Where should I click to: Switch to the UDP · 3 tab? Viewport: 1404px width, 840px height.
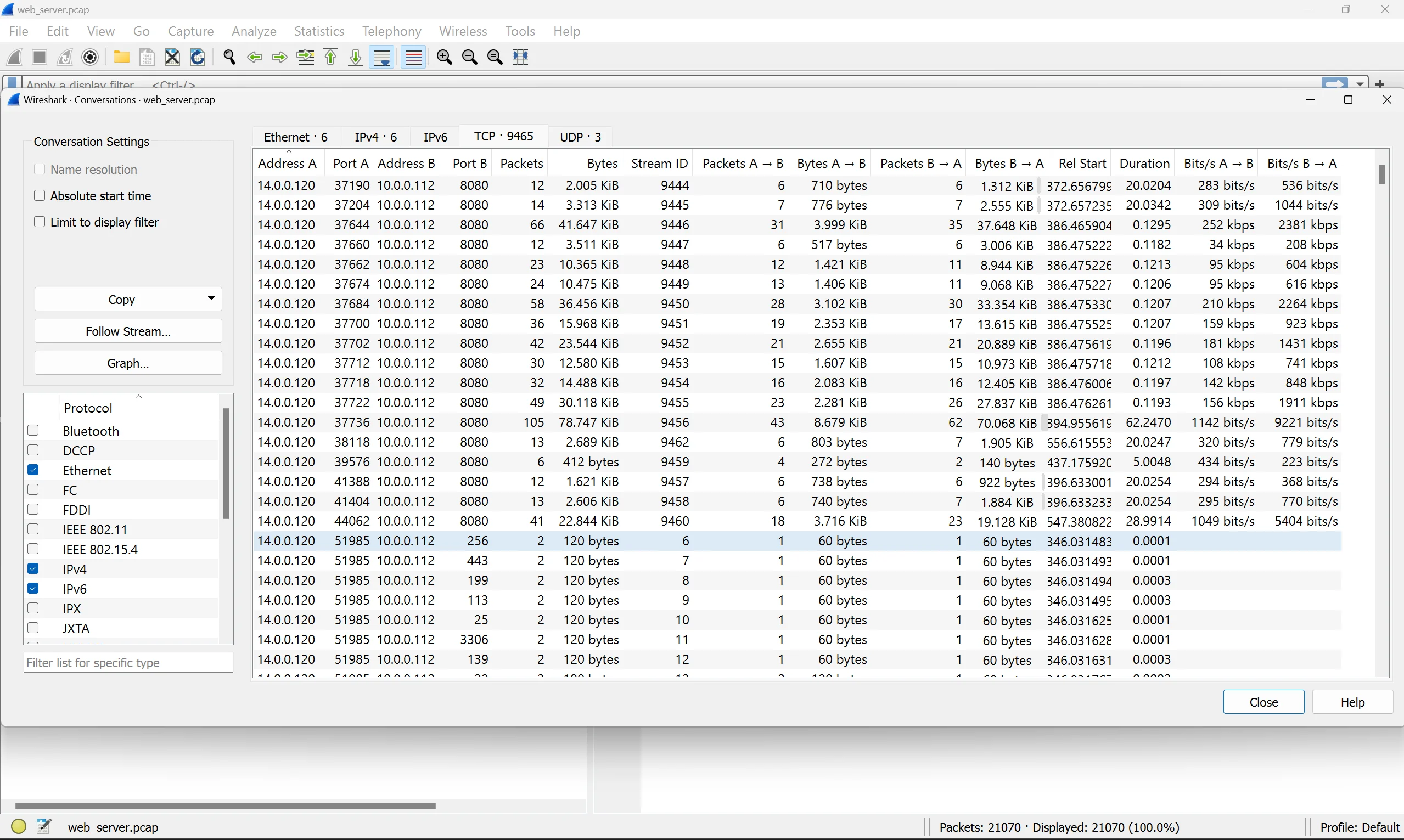(580, 137)
